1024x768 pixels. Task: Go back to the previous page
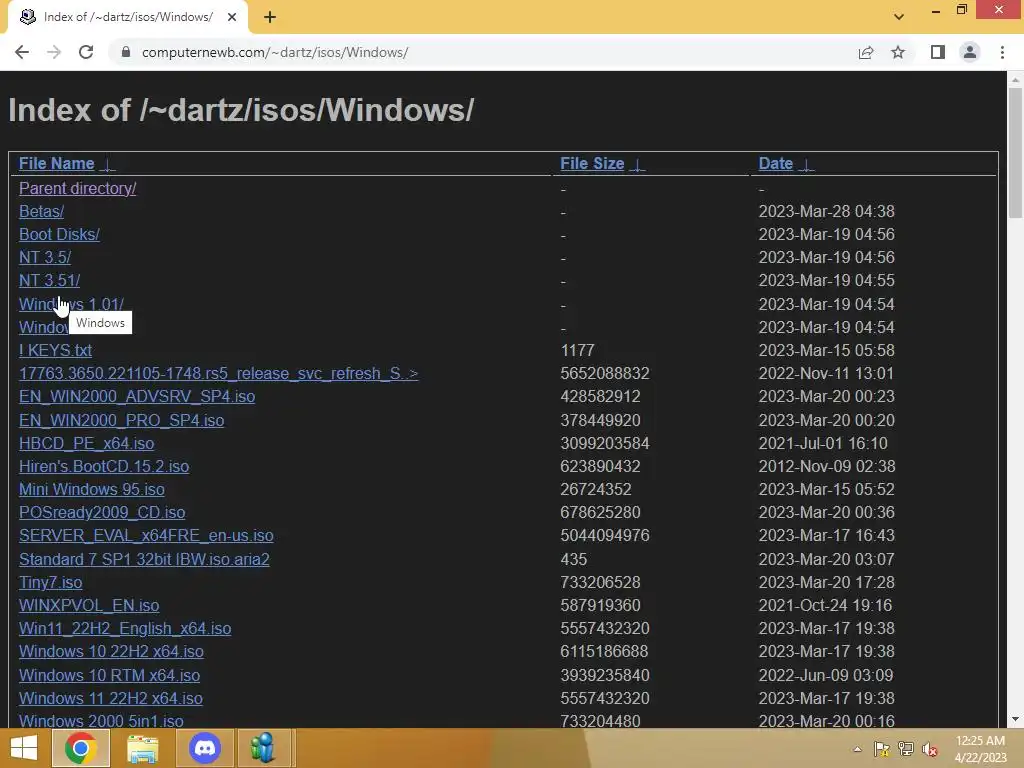(x=22, y=52)
